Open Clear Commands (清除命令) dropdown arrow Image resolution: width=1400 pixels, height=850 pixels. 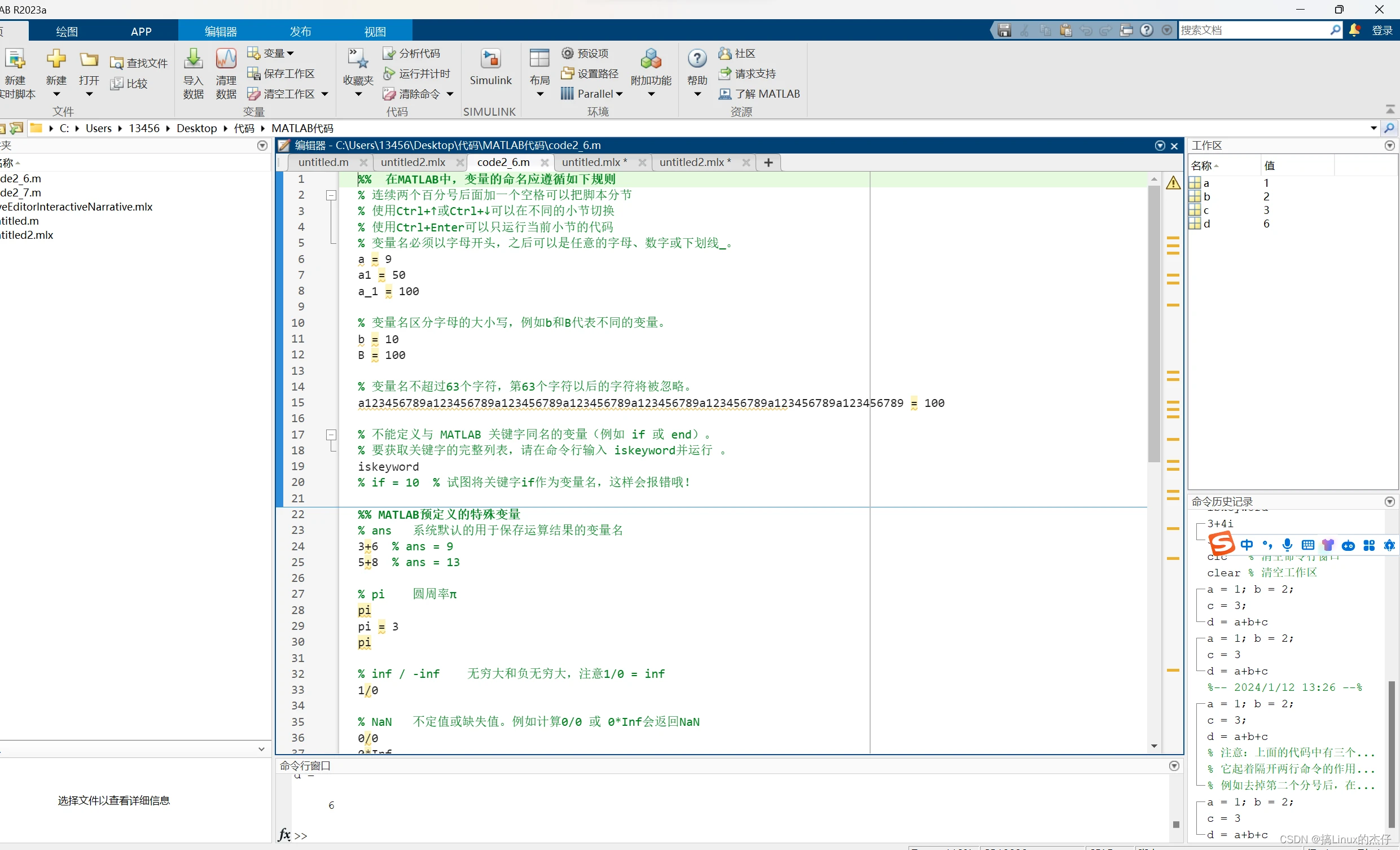tap(450, 94)
